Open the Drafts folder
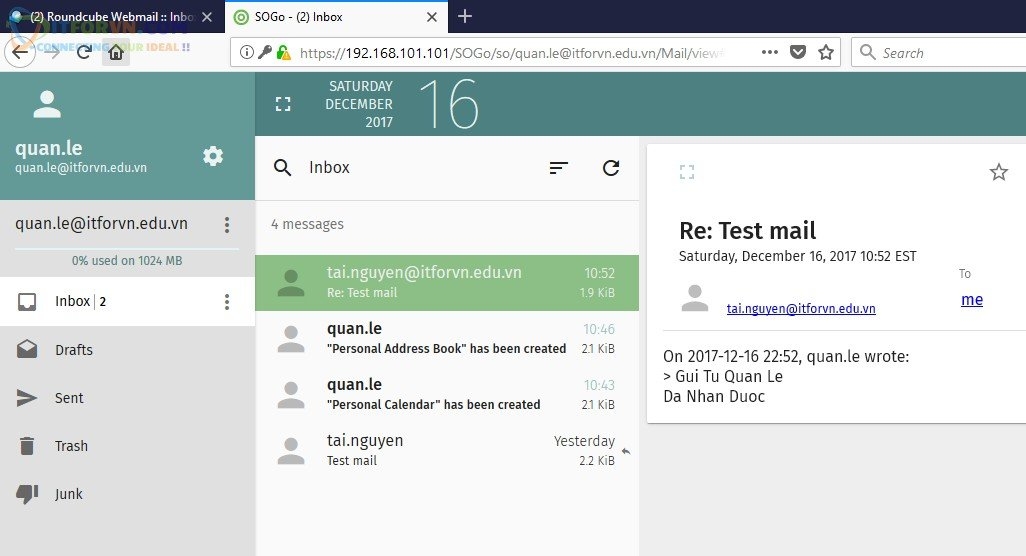The width and height of the screenshot is (1026, 556). [x=74, y=350]
